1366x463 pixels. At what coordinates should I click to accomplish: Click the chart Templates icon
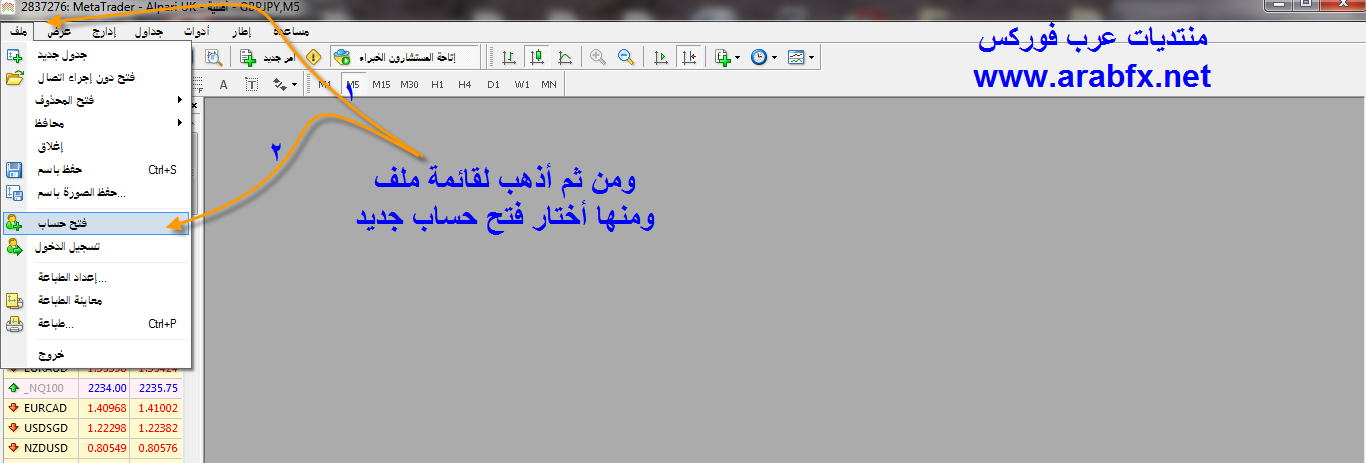tap(796, 58)
